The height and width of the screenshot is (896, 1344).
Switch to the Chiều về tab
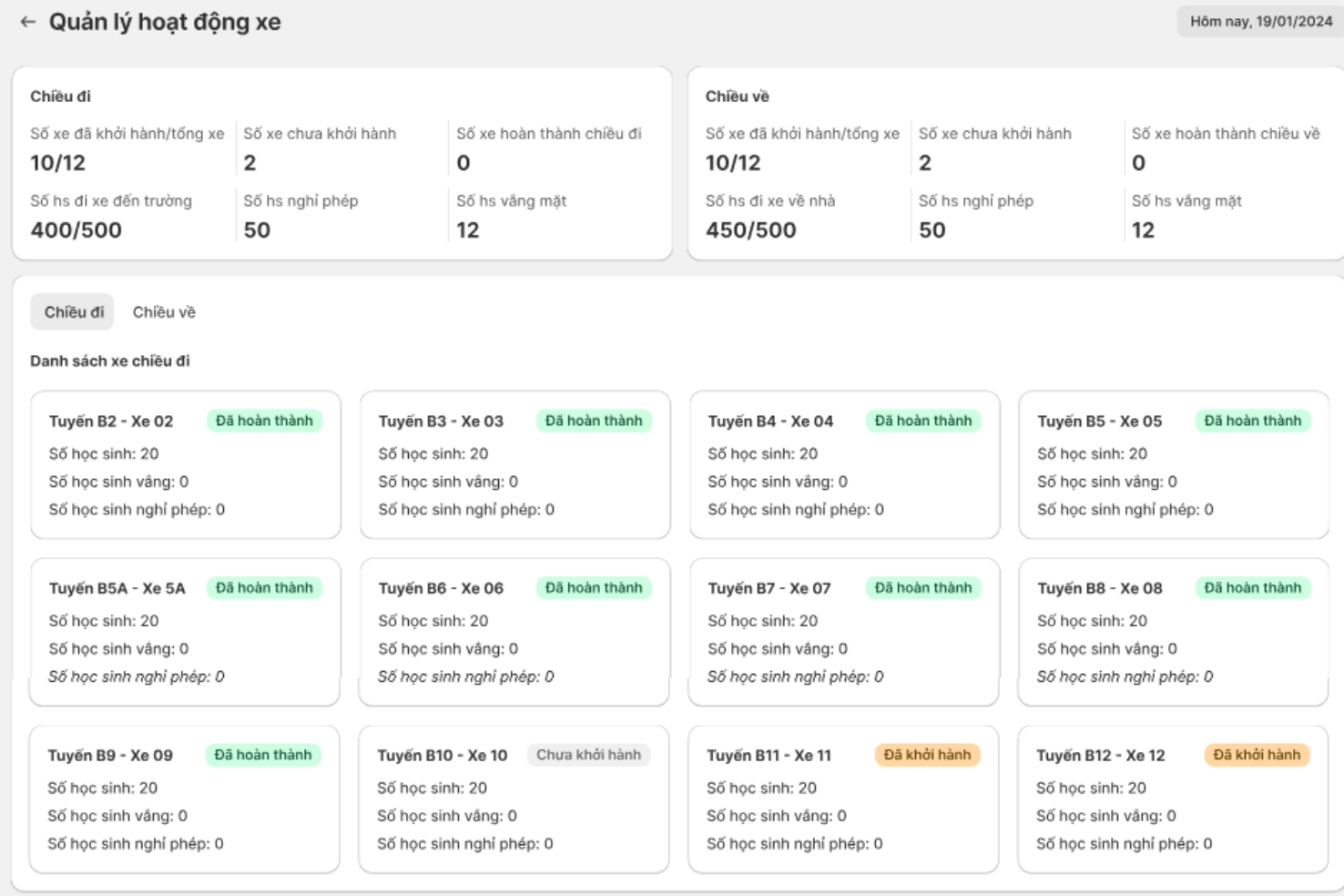coord(164,312)
